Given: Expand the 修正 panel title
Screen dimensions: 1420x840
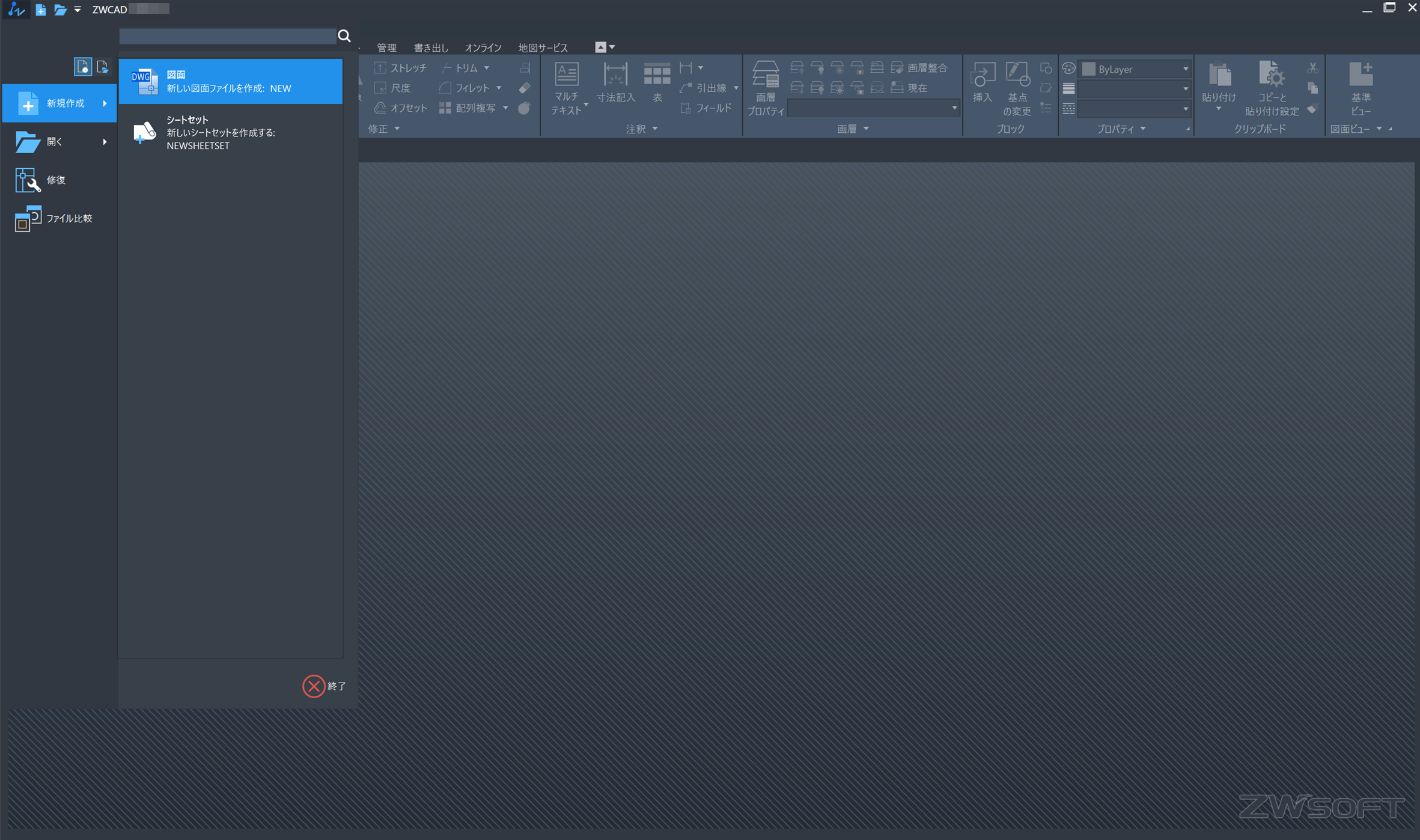Looking at the screenshot, I should [384, 129].
